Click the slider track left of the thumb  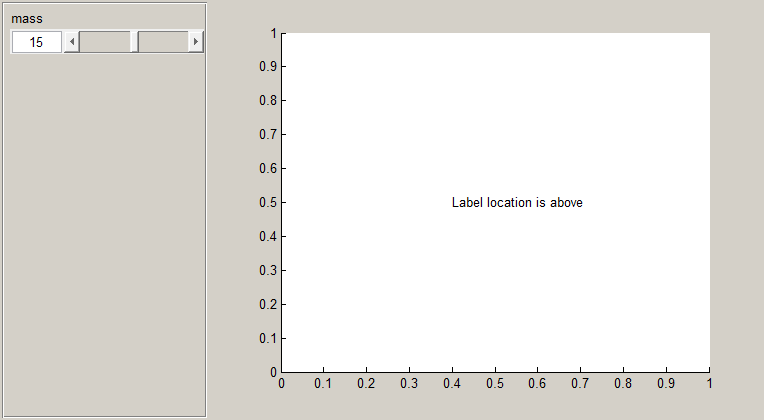[104, 42]
